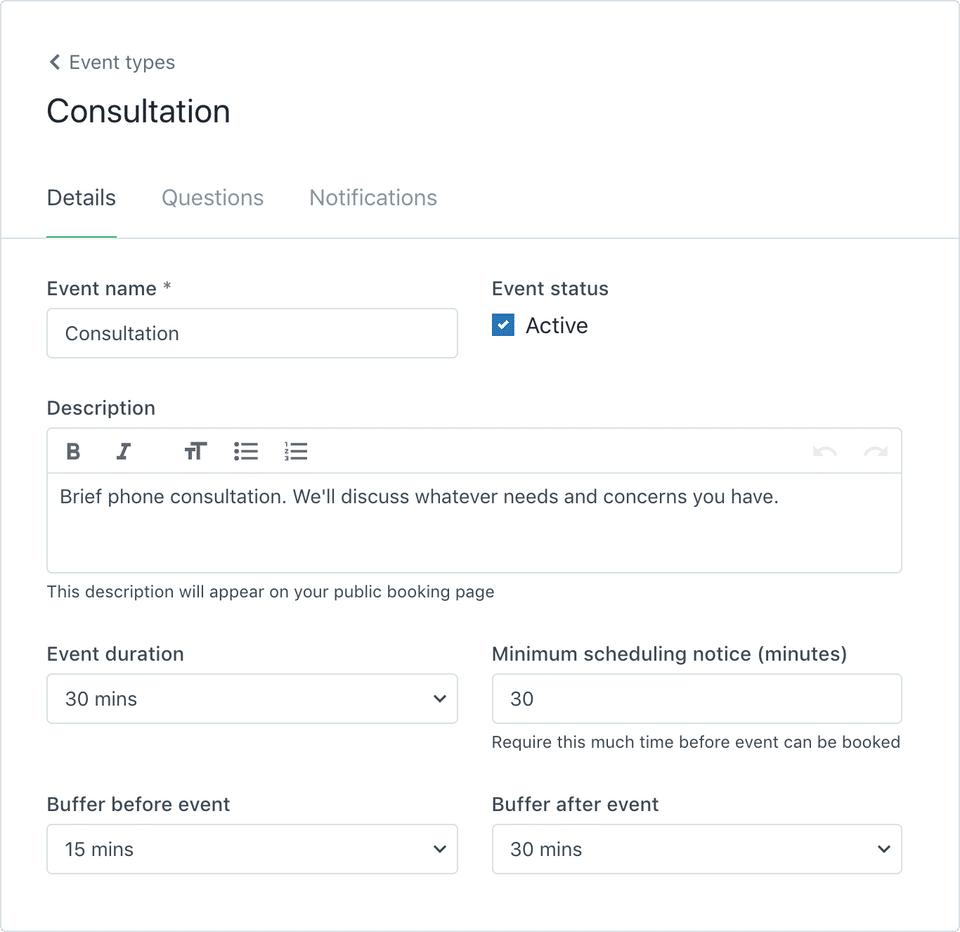Click the Active label text
This screenshot has height=932, width=960.
(557, 325)
